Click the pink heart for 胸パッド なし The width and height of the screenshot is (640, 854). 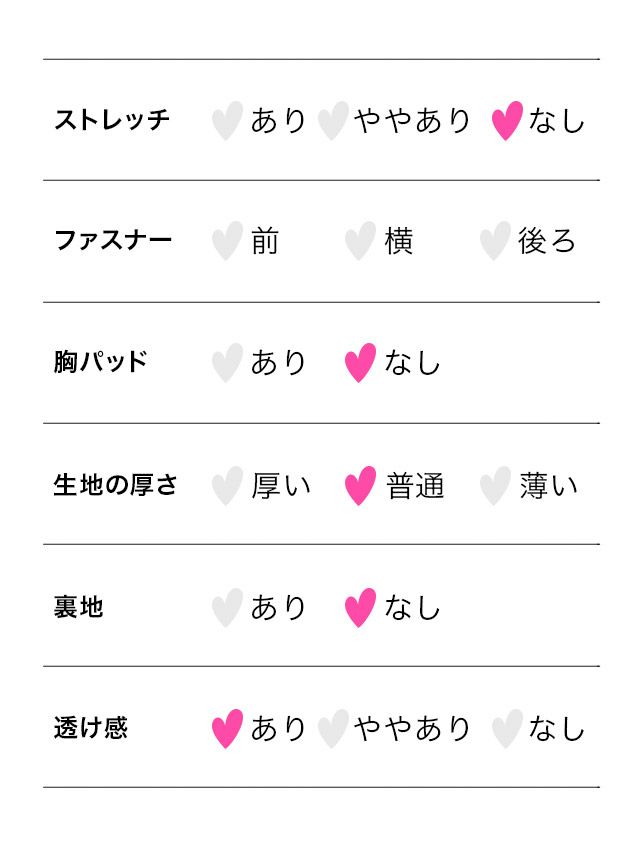point(360,363)
